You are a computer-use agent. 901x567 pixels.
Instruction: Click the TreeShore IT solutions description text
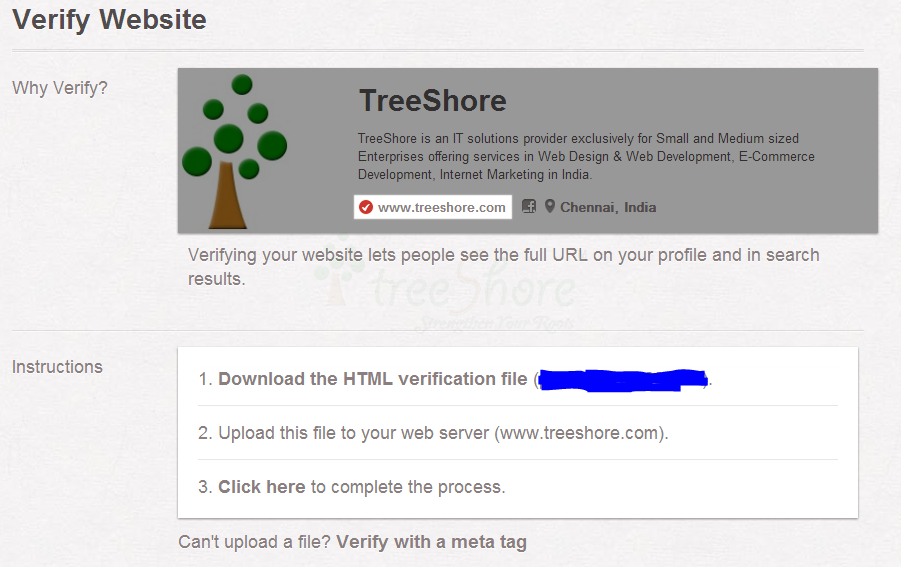(x=586, y=156)
